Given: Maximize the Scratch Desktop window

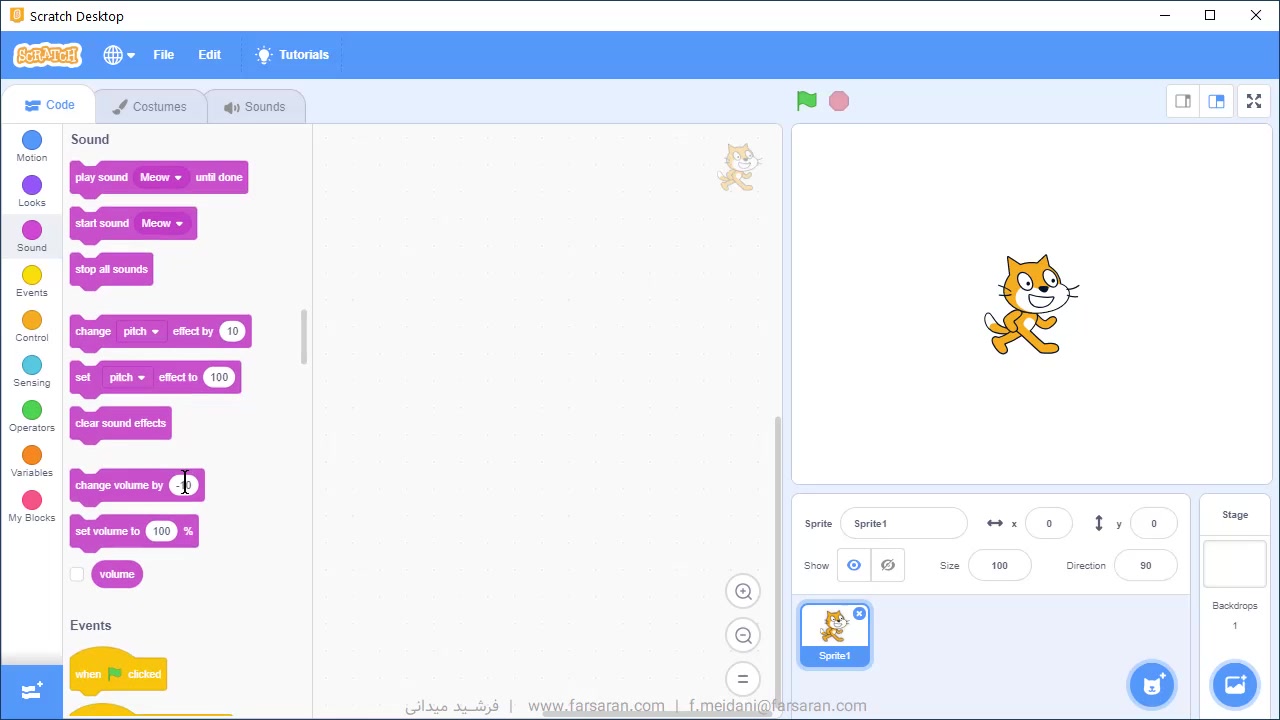Looking at the screenshot, I should (1210, 15).
